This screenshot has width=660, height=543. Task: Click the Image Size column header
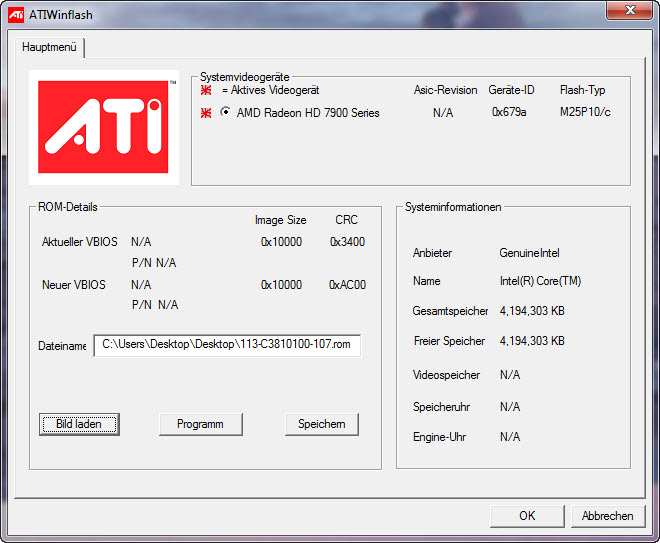coord(280,220)
